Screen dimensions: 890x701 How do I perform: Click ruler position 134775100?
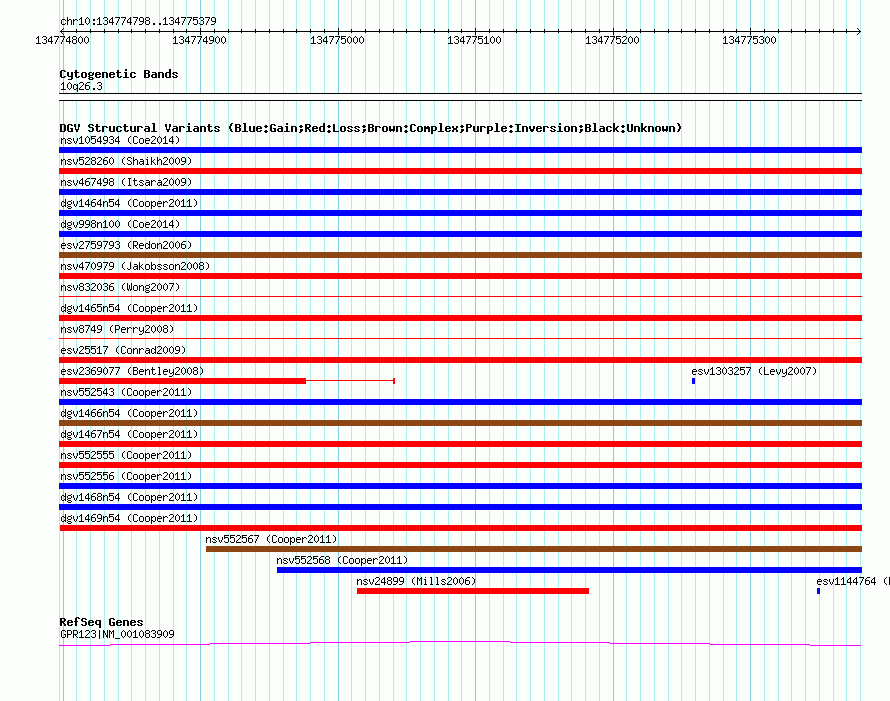coord(475,40)
